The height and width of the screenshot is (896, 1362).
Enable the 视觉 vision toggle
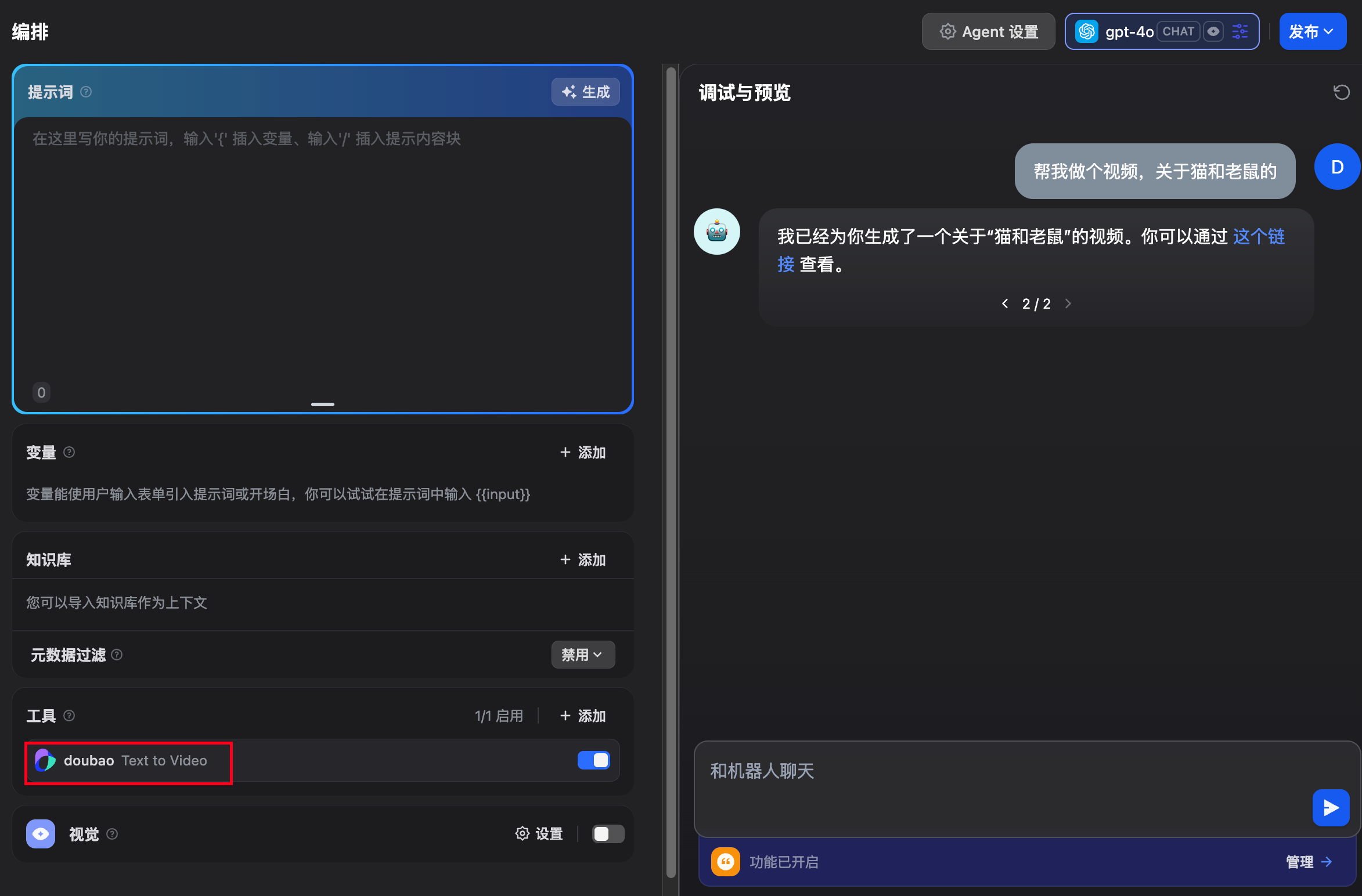tap(608, 834)
